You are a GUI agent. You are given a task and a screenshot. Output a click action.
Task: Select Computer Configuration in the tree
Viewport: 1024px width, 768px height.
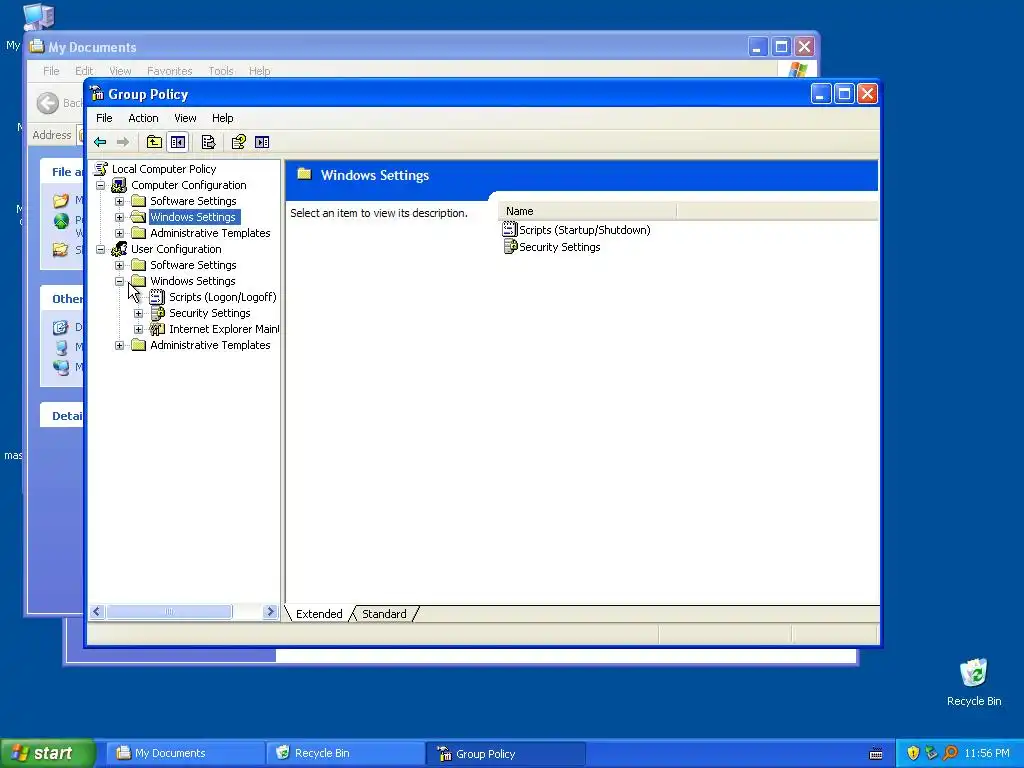(x=188, y=185)
